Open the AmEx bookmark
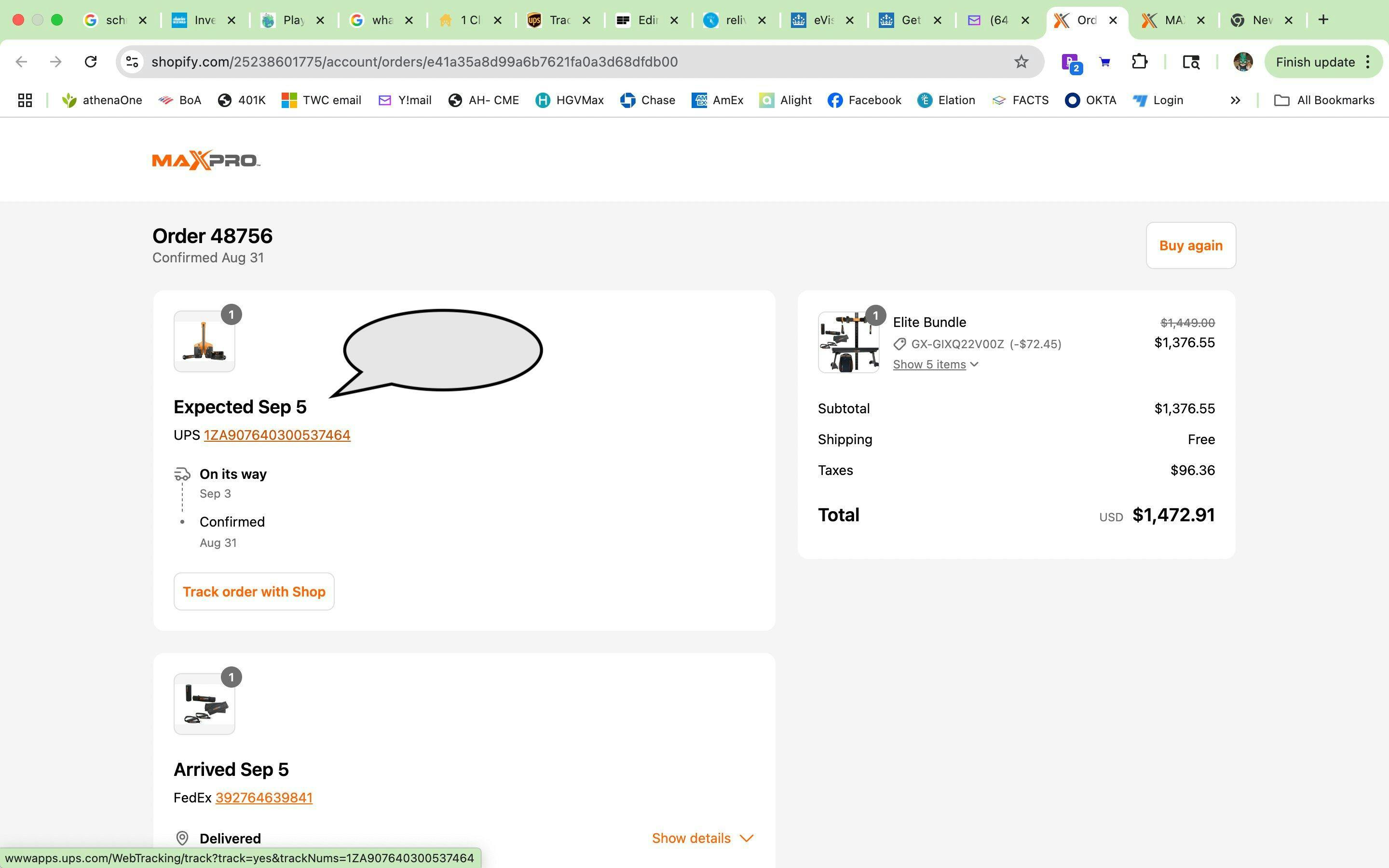Image resolution: width=1389 pixels, height=868 pixels. pyautogui.click(x=718, y=100)
